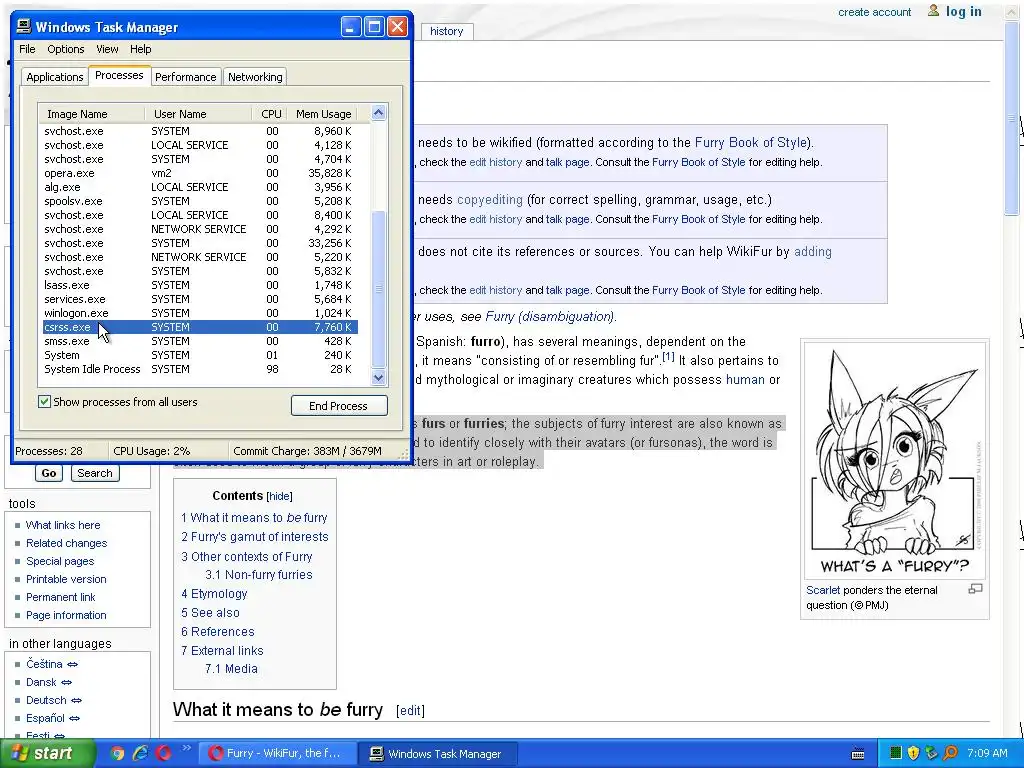Click the on-screen keyboard icon in the taskbar

(858, 754)
